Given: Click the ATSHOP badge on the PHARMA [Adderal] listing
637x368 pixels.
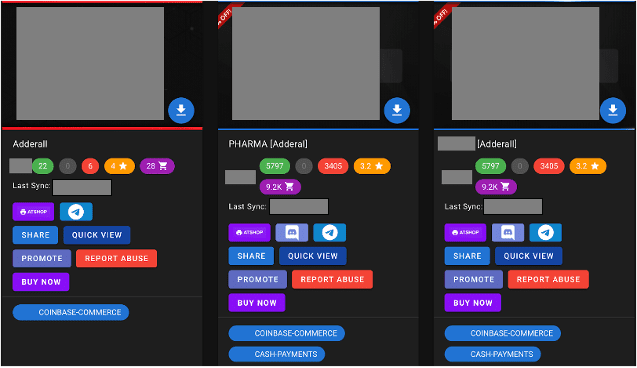Looking at the screenshot, I should point(249,232).
